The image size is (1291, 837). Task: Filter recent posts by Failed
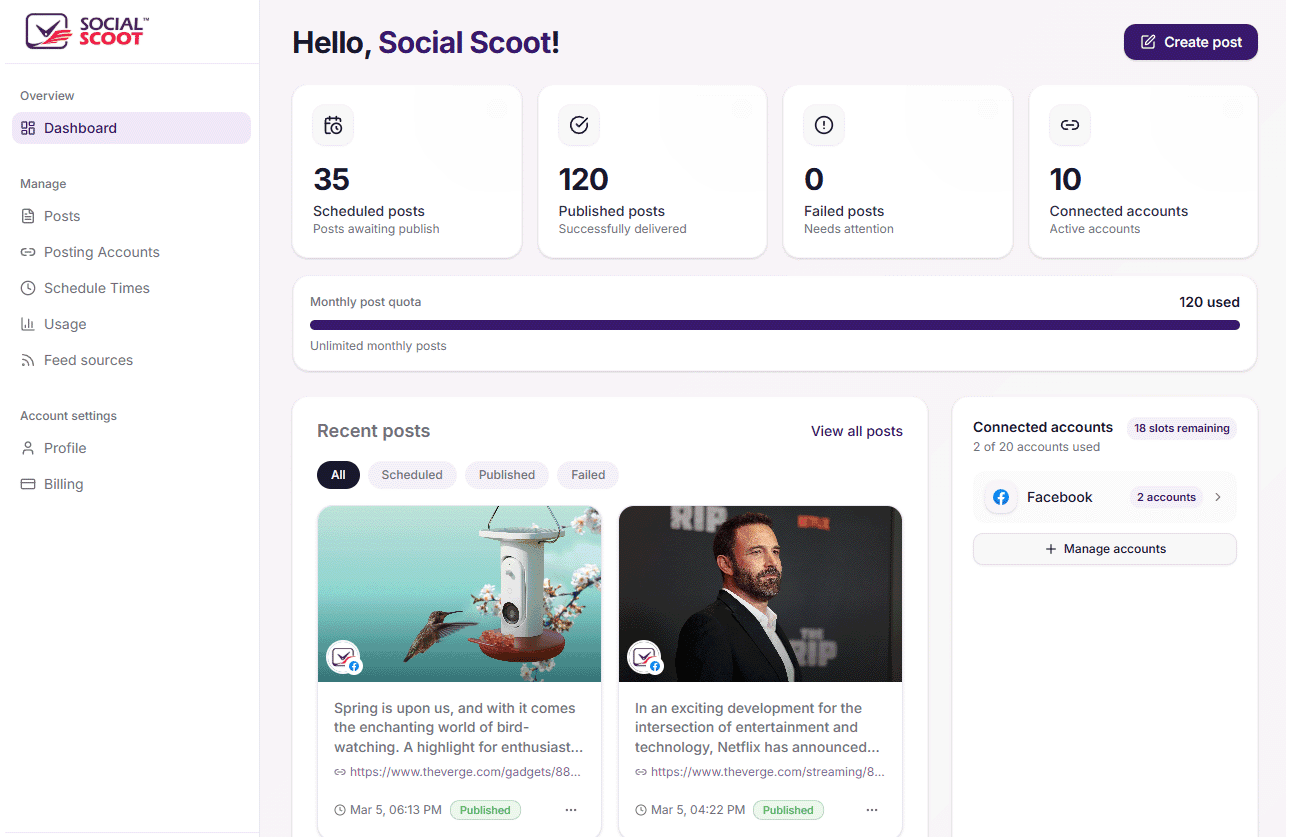[588, 475]
